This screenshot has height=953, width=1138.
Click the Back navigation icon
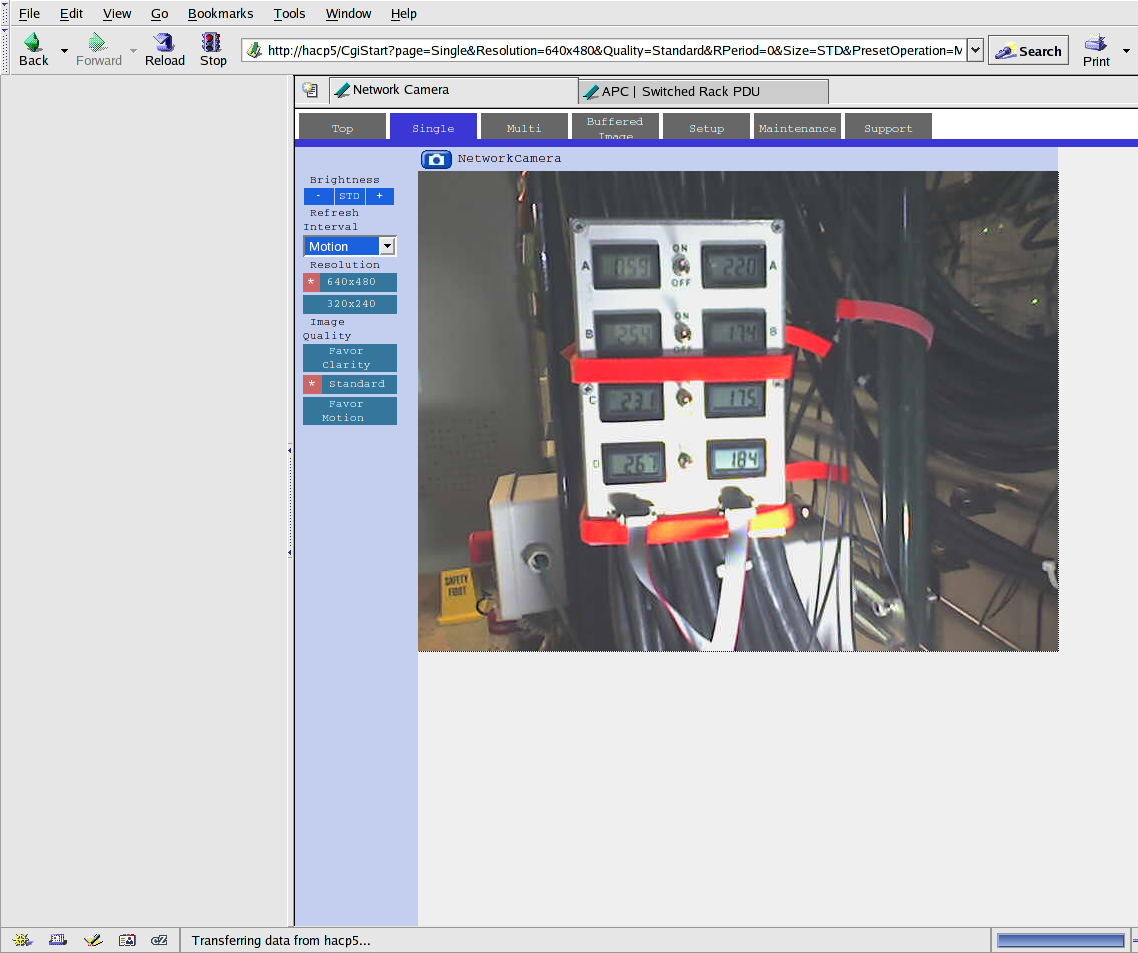(33, 50)
